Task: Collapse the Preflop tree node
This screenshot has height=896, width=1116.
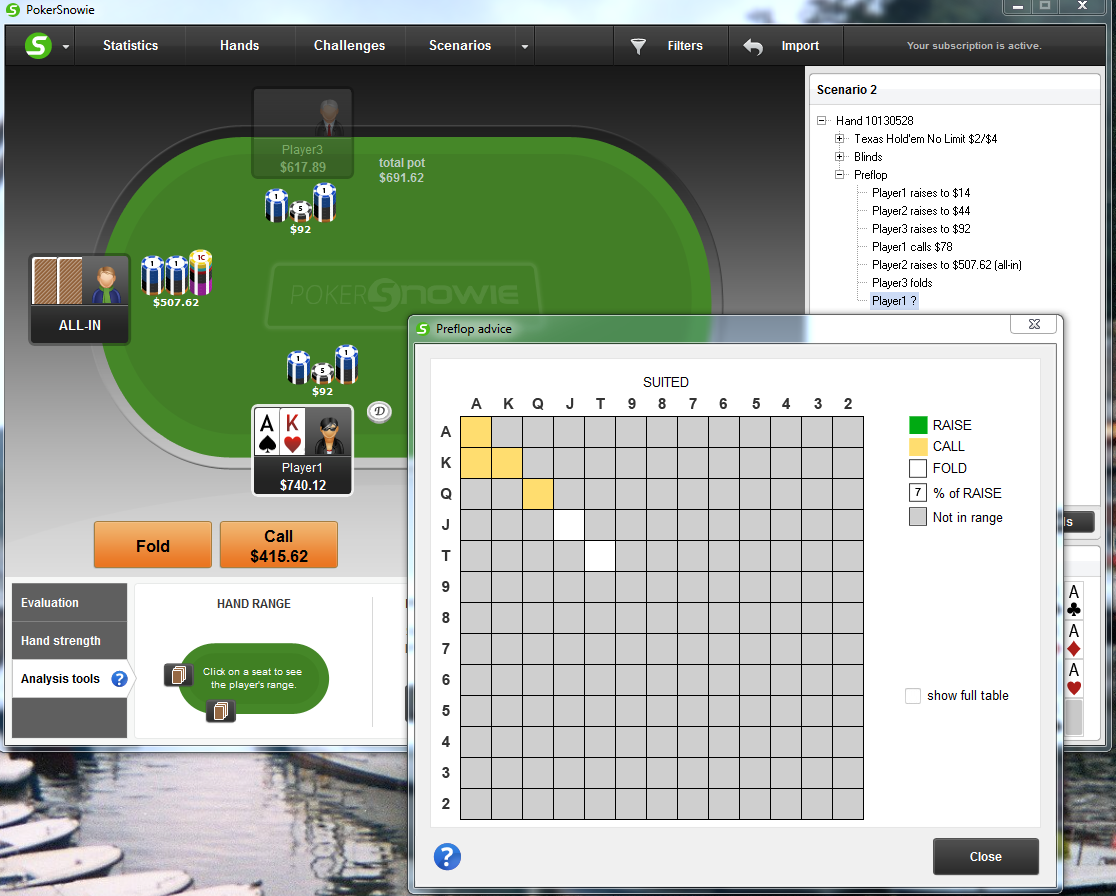Action: 839,174
